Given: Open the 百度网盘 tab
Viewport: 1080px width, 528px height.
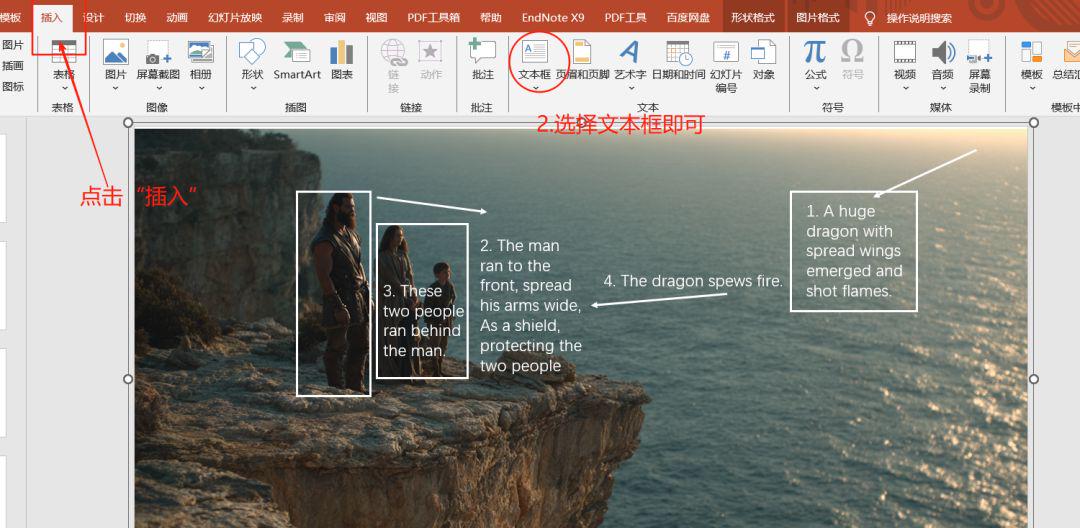Looking at the screenshot, I should click(x=688, y=18).
